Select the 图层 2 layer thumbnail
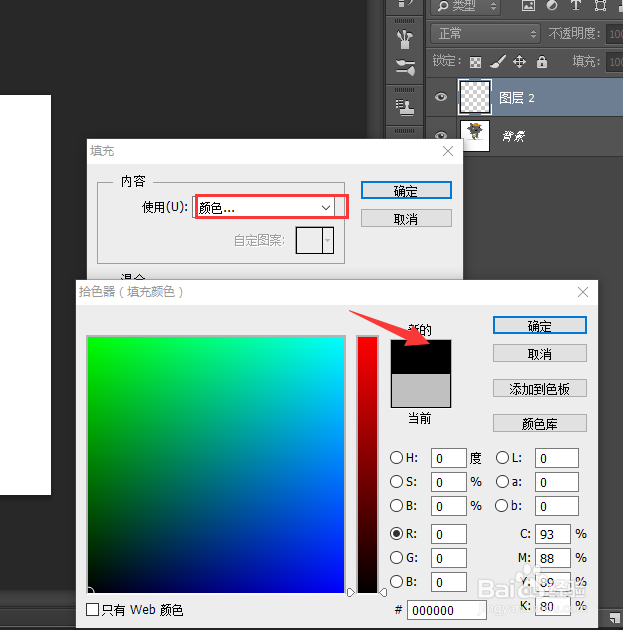The width and height of the screenshot is (623, 630). pos(475,97)
